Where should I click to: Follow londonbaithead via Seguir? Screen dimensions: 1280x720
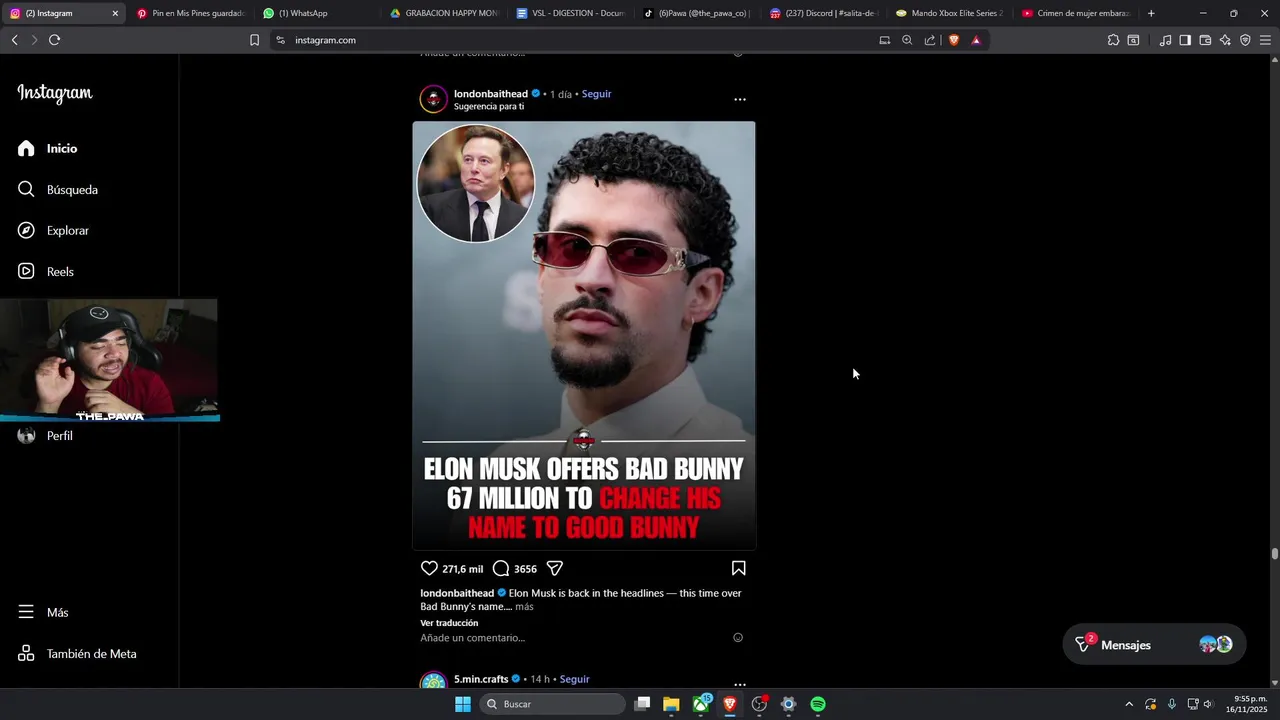[596, 94]
